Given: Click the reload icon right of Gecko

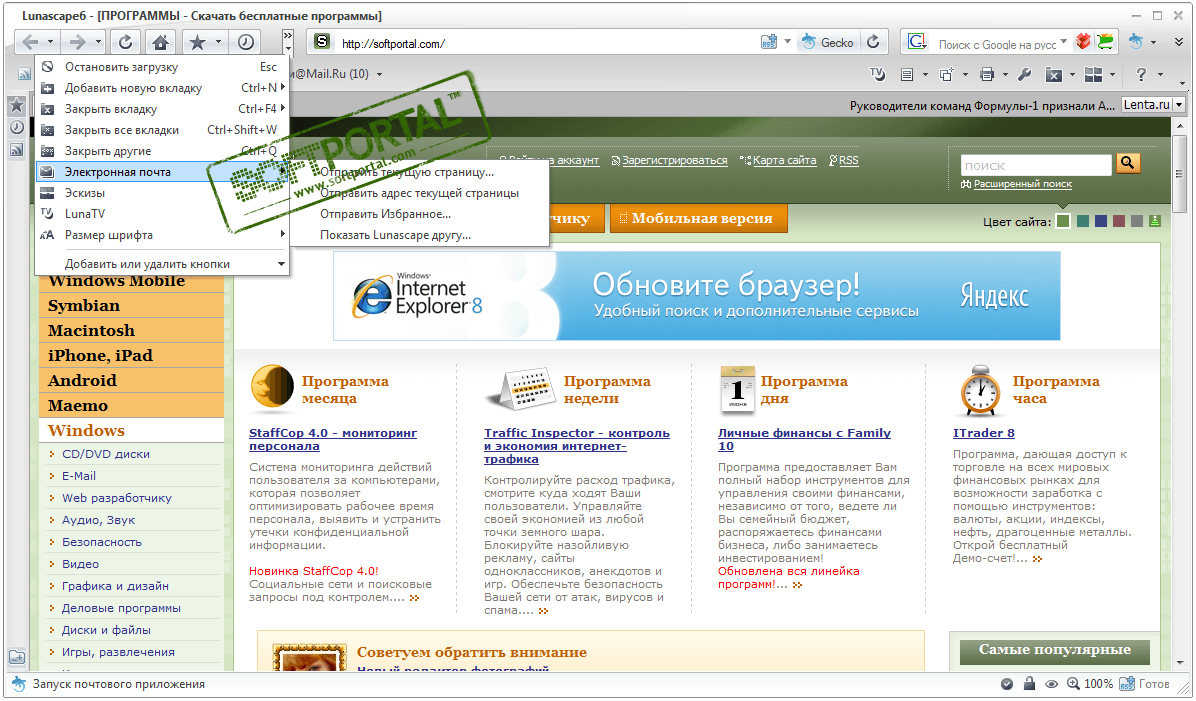Looking at the screenshot, I should click(x=873, y=42).
